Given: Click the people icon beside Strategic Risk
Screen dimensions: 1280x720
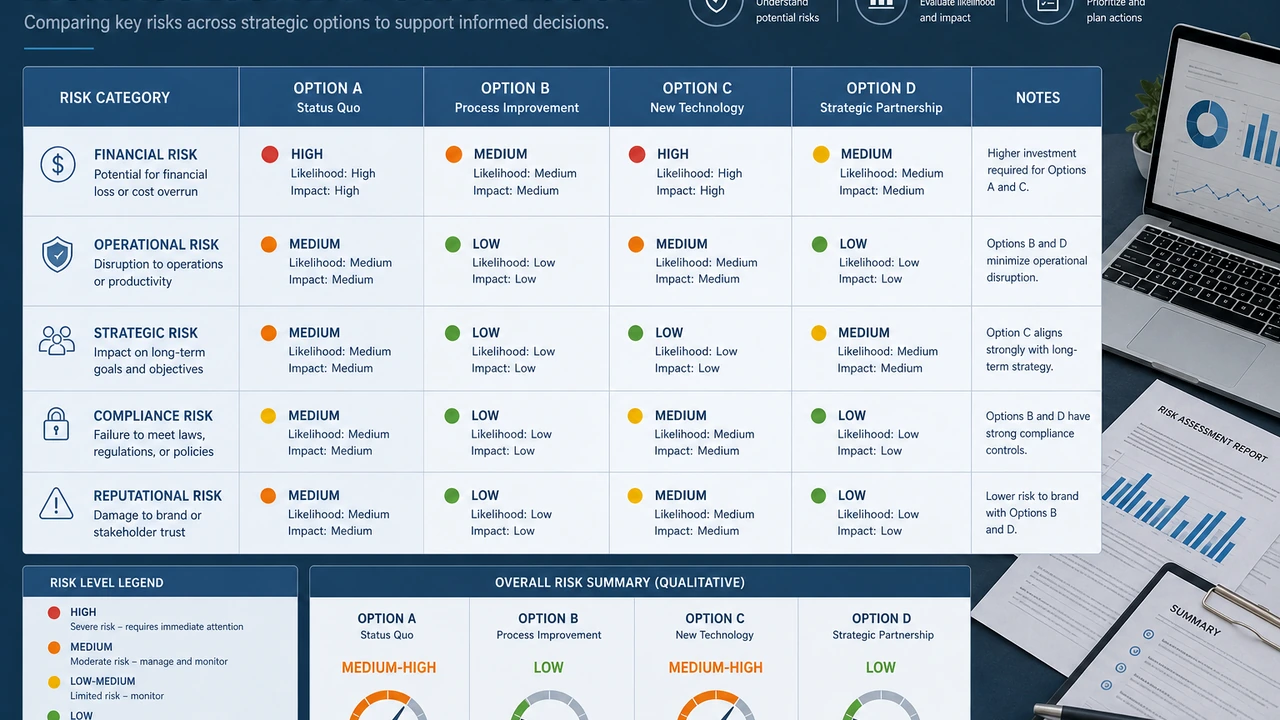Looking at the screenshot, I should click(57, 341).
